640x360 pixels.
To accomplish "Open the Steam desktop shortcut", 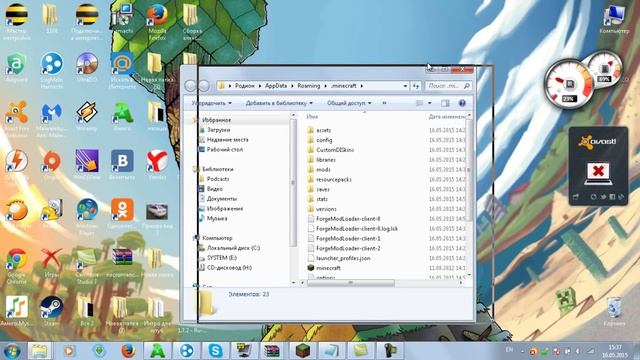I will pos(52,311).
